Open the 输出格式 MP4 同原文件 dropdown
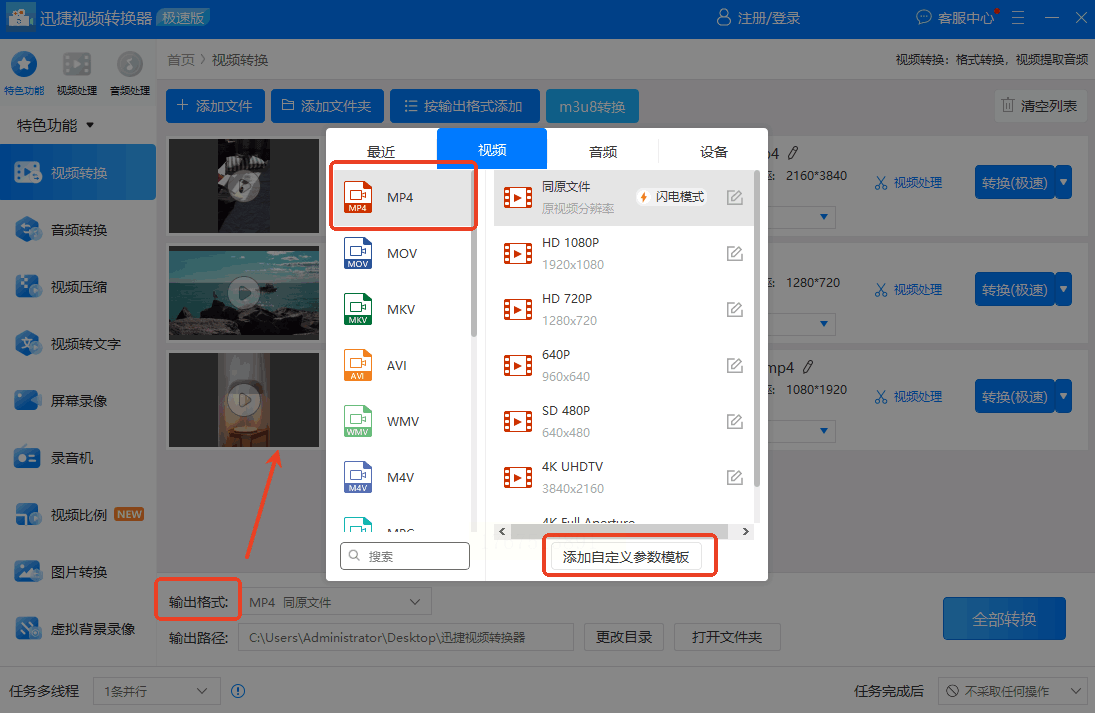Image resolution: width=1095 pixels, height=713 pixels. coord(336,602)
